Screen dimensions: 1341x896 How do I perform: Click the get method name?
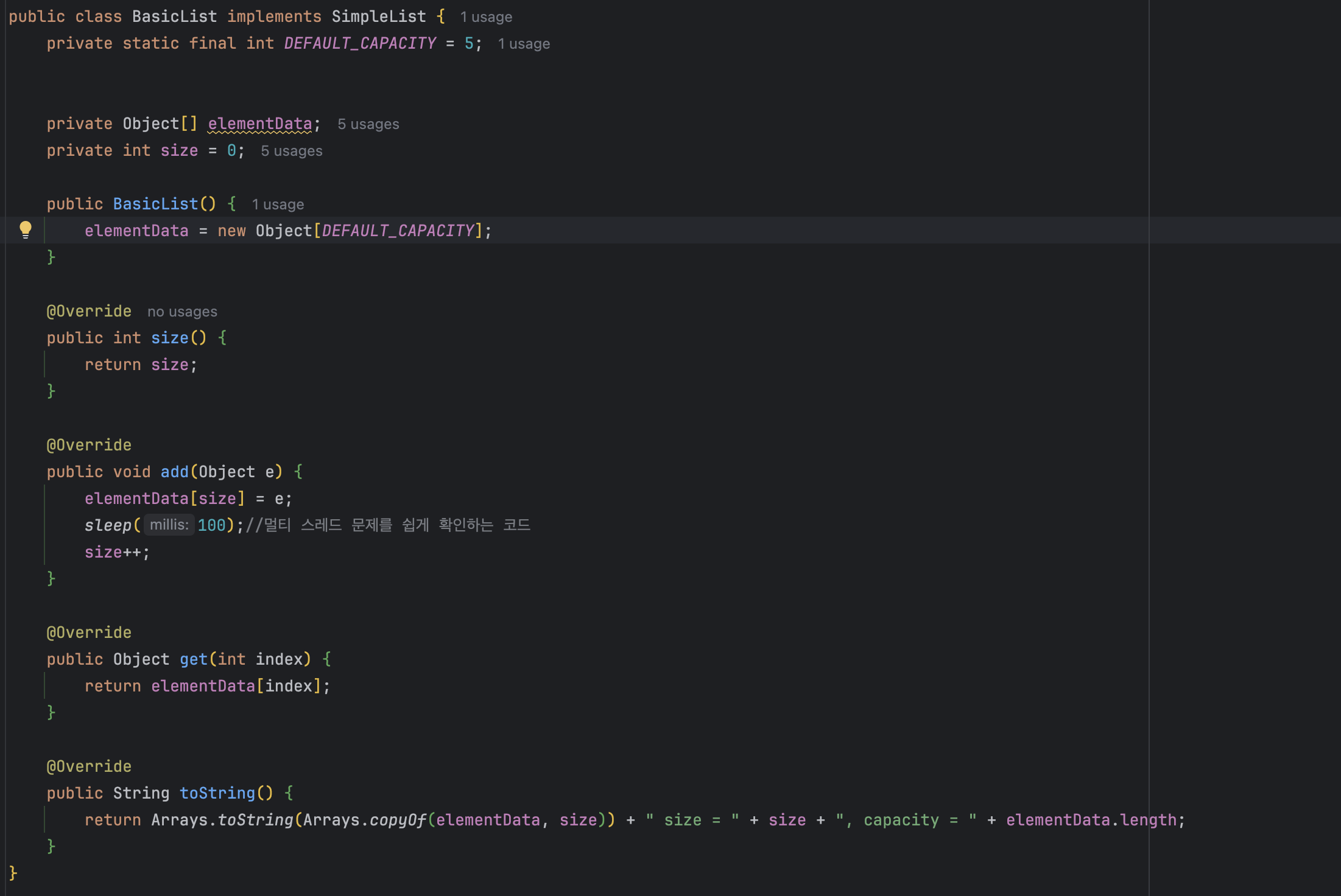(x=193, y=659)
